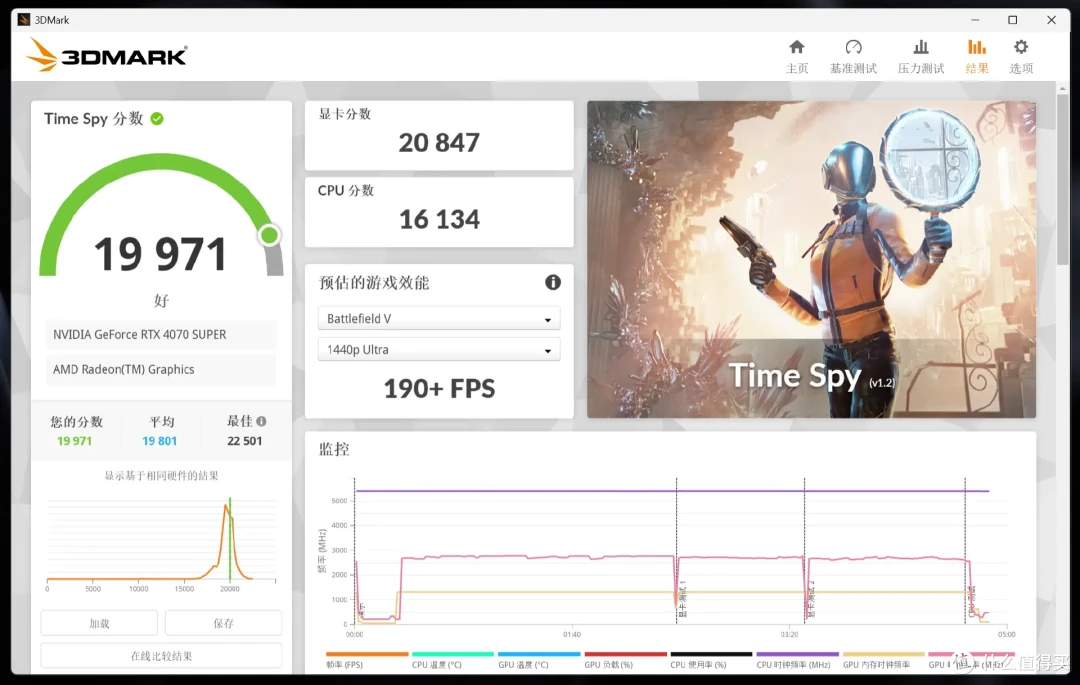Click the green knob on score gauge
1080x685 pixels.
point(269,235)
